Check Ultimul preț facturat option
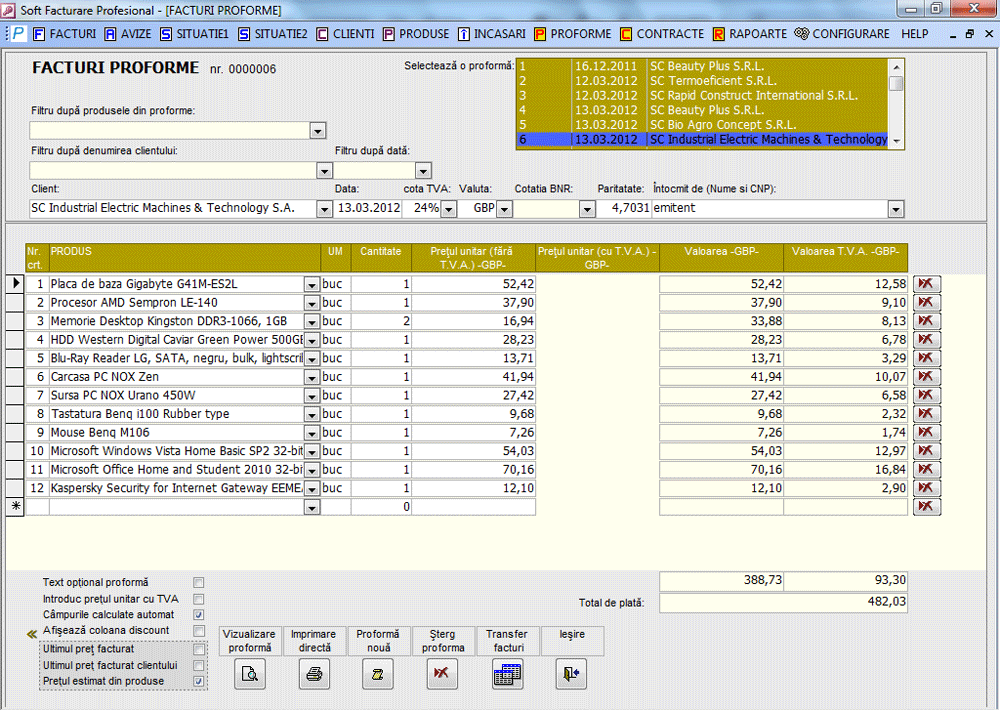The image size is (1000, 711). click(x=199, y=650)
